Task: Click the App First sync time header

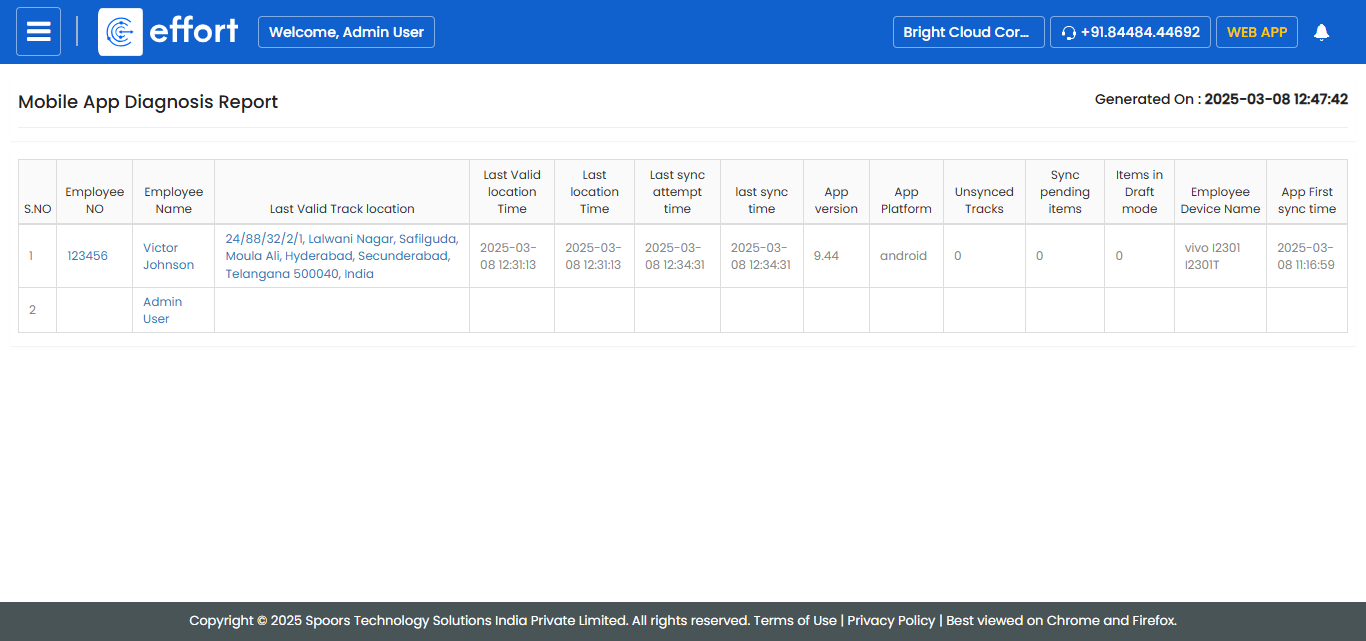Action: tap(1306, 200)
